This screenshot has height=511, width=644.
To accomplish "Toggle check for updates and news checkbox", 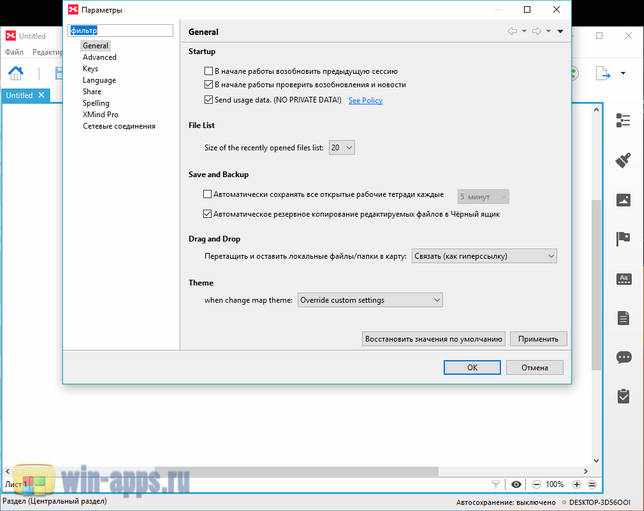I will click(208, 85).
